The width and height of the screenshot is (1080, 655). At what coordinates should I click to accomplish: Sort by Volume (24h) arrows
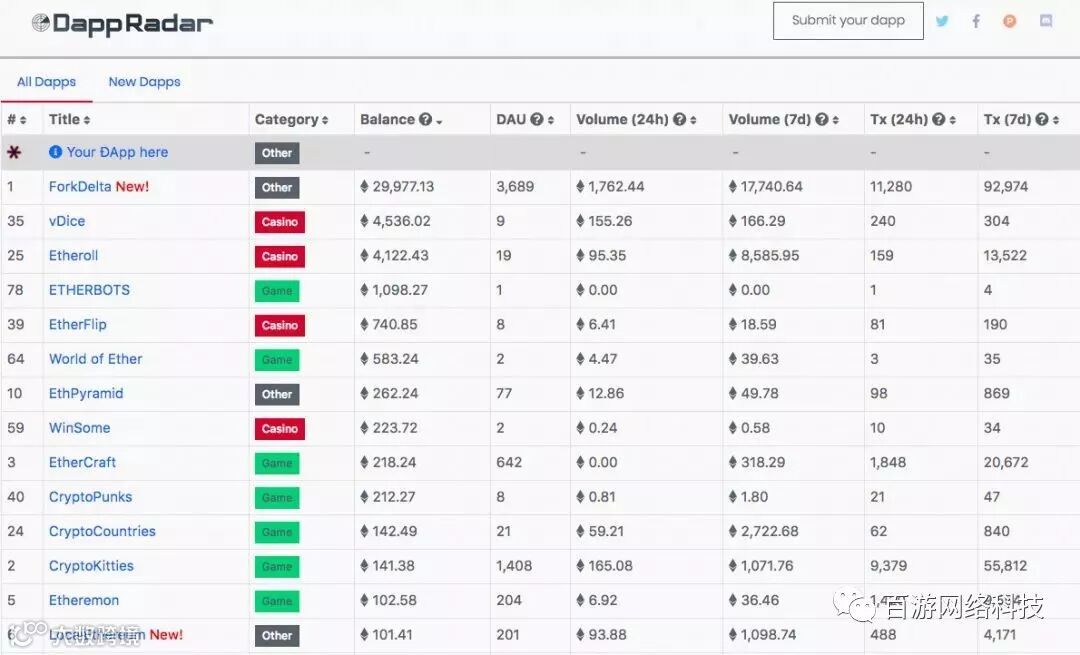click(x=693, y=120)
